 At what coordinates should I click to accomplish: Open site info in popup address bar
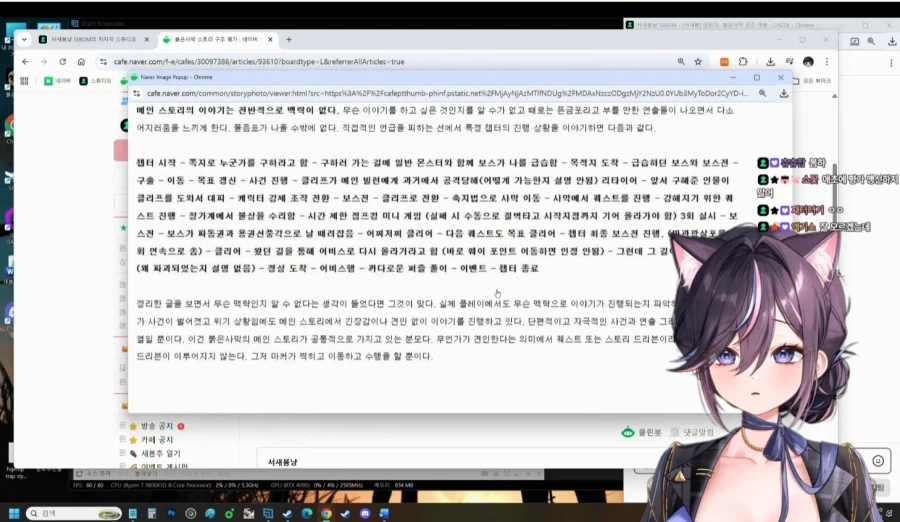coord(137,93)
